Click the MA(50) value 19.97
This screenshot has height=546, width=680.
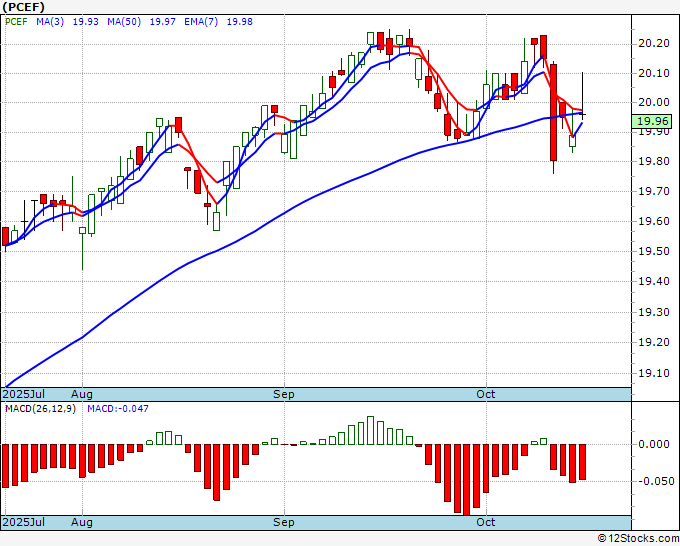163,22
